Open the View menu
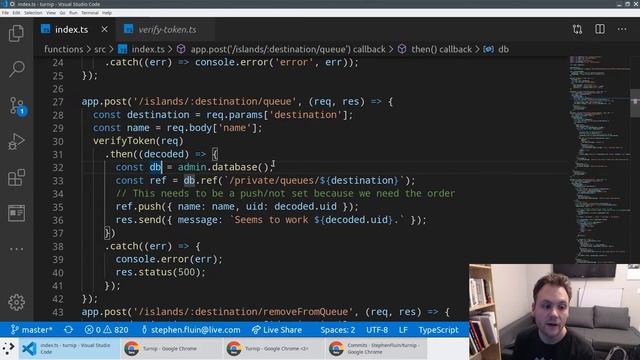This screenshot has height=360, width=640. click(x=51, y=13)
